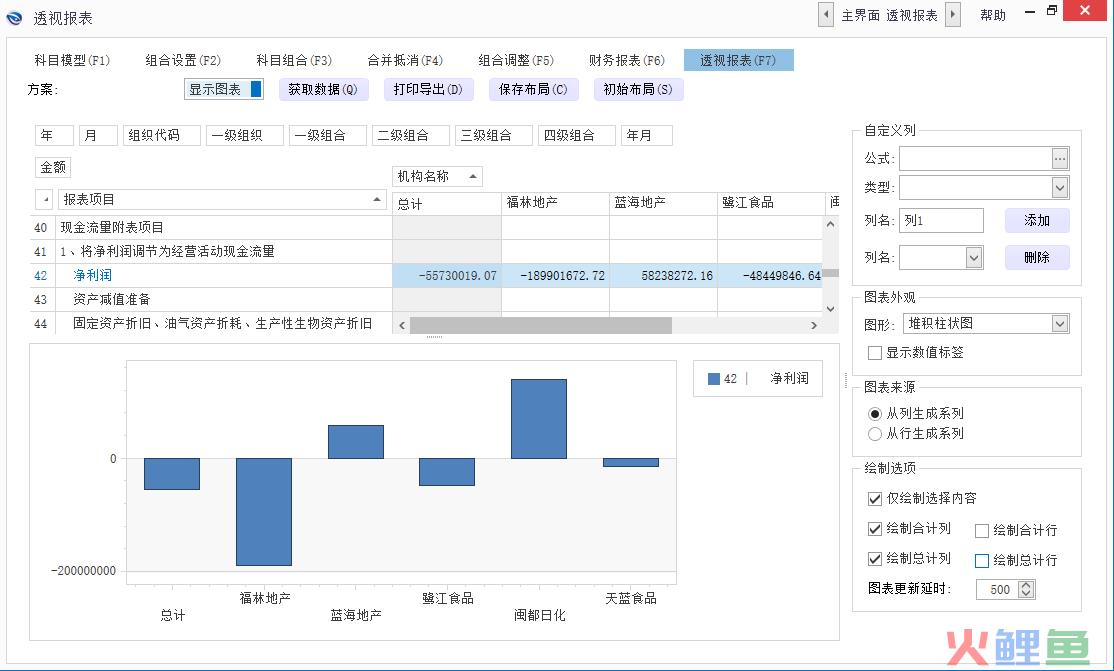Click the 删除 button
The image size is (1114, 671).
(1037, 257)
